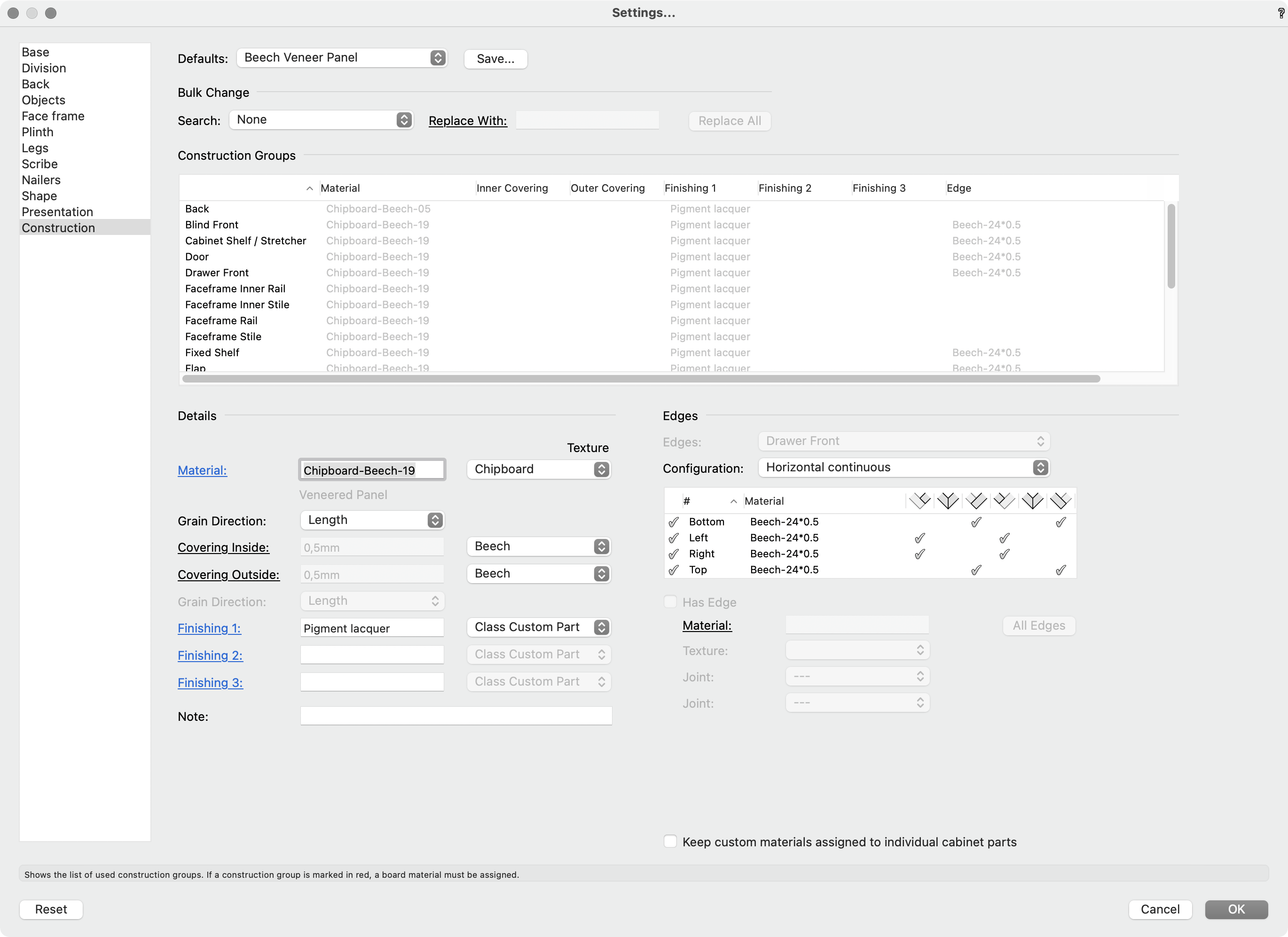
Task: Open the Finishing 3: link
Action: 210,682
